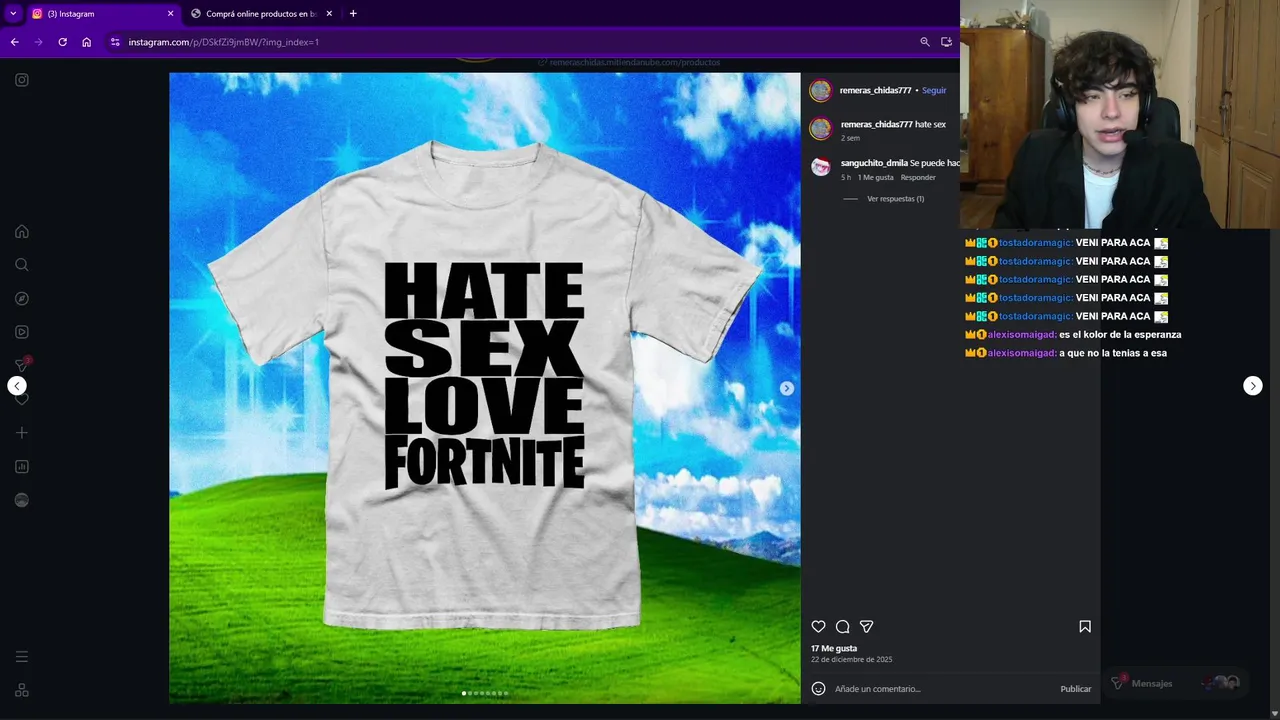Viewport: 1280px width, 720px height.
Task: Go forward in browser history
Action: [x=38, y=42]
